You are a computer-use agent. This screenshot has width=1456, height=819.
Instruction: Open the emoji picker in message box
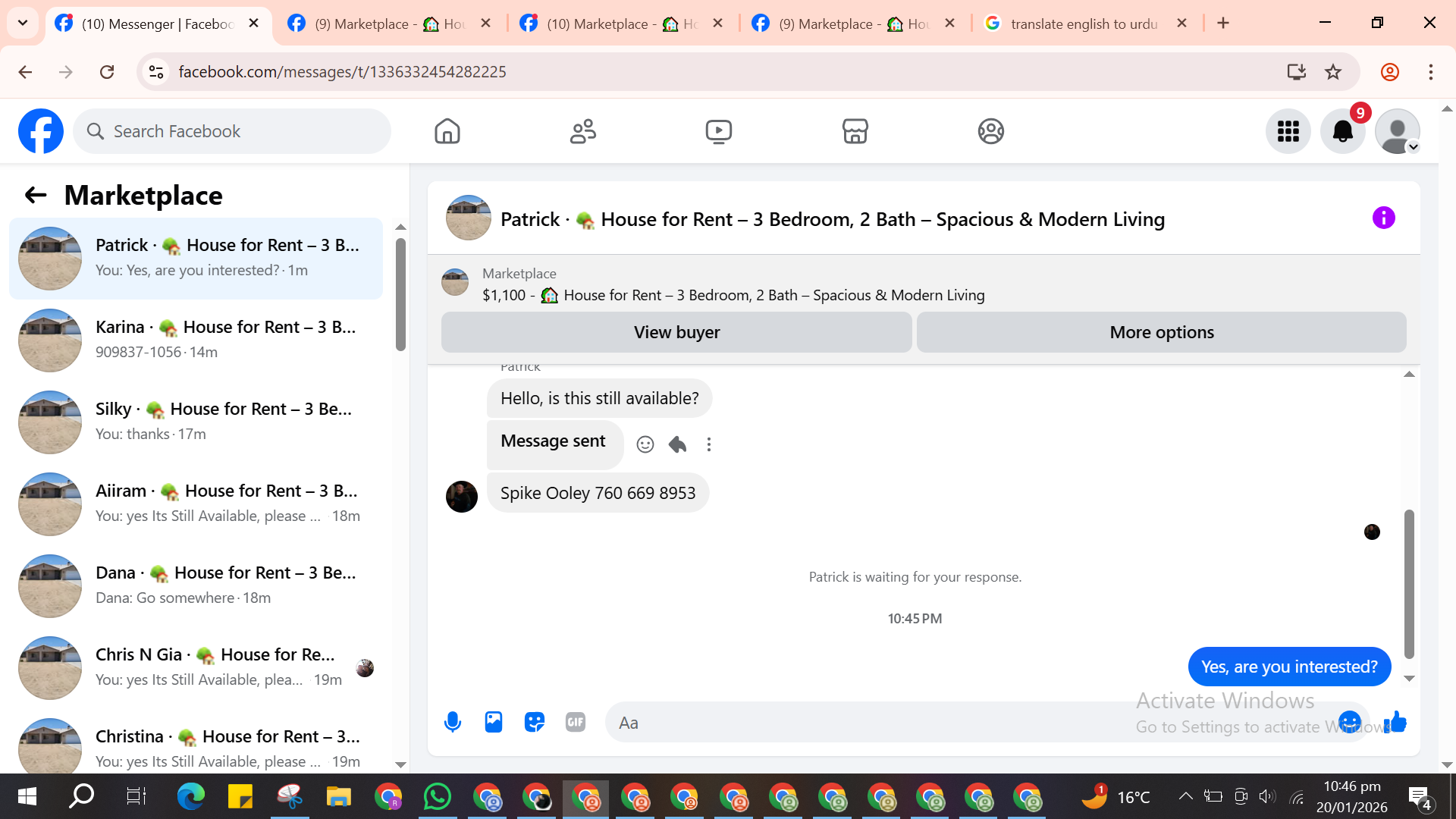pos(1350,722)
